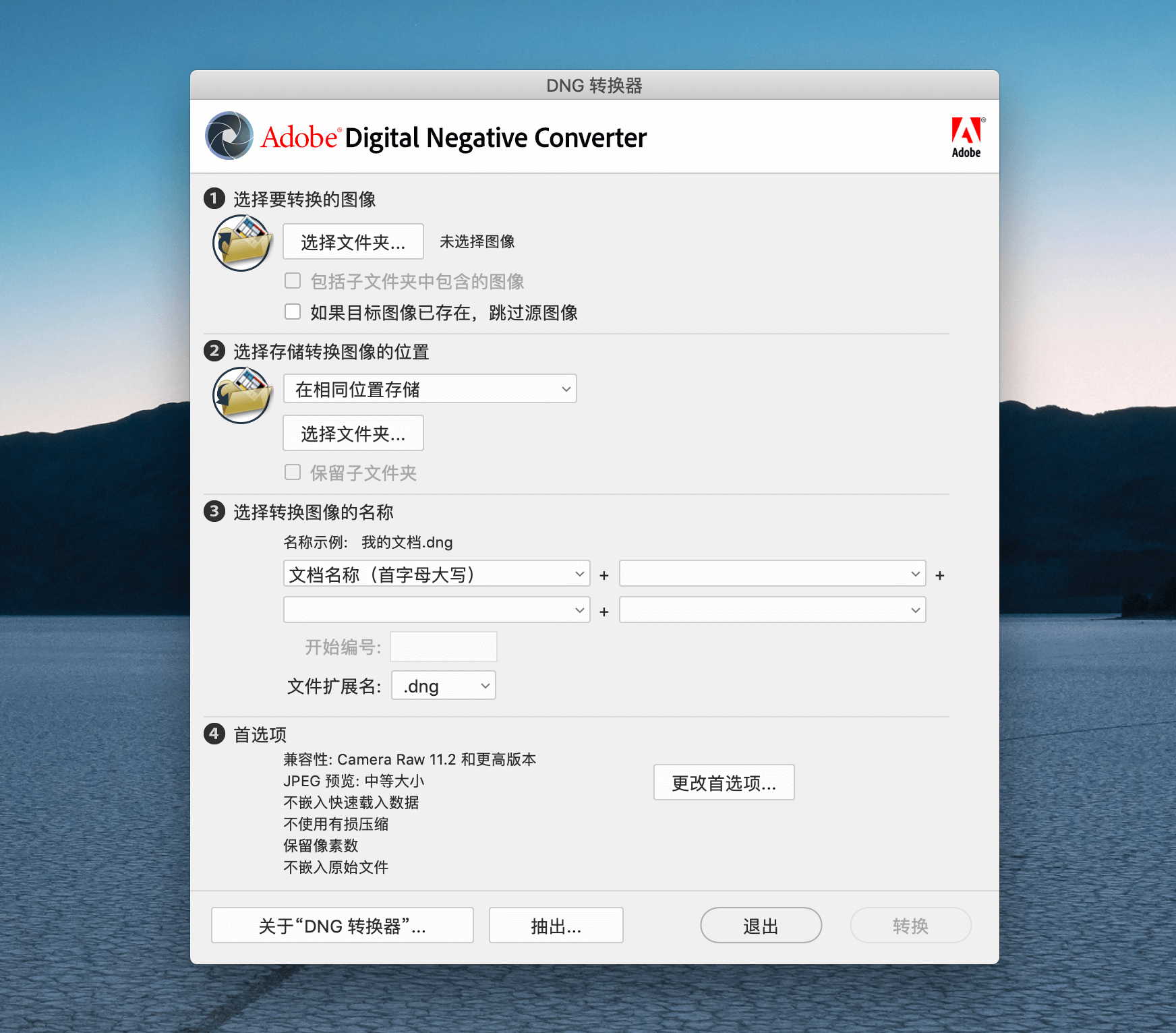Viewport: 1176px width, 1033px height.
Task: Click the select folder button under save location
Action: pyautogui.click(x=353, y=433)
